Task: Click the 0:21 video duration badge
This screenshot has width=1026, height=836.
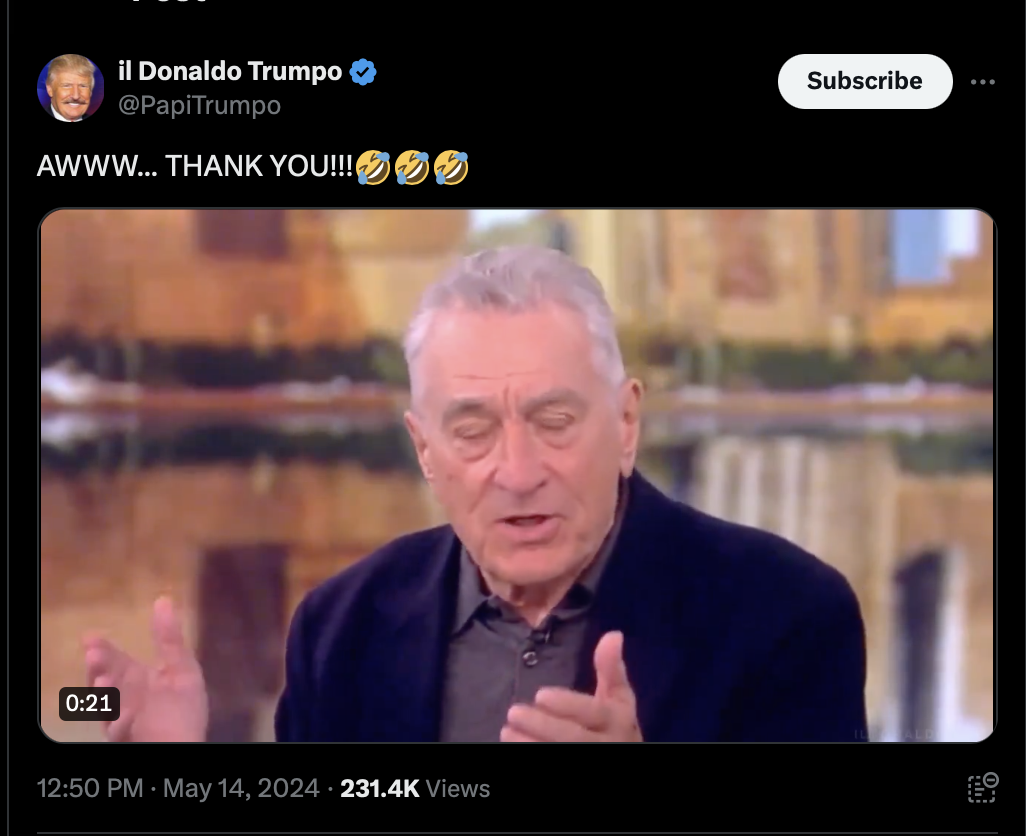Action: [x=89, y=703]
